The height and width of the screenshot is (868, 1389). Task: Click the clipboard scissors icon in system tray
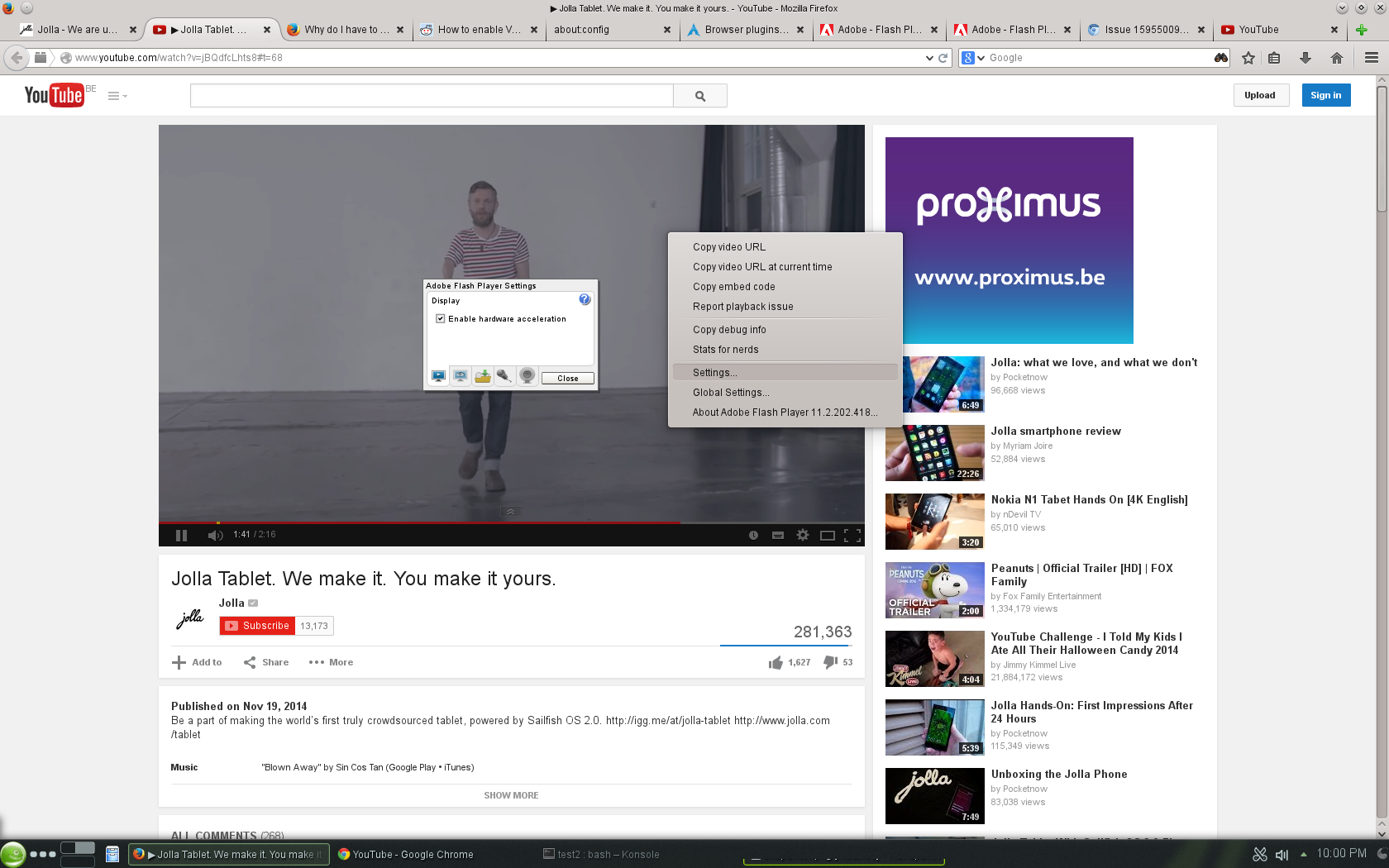pyautogui.click(x=1260, y=855)
